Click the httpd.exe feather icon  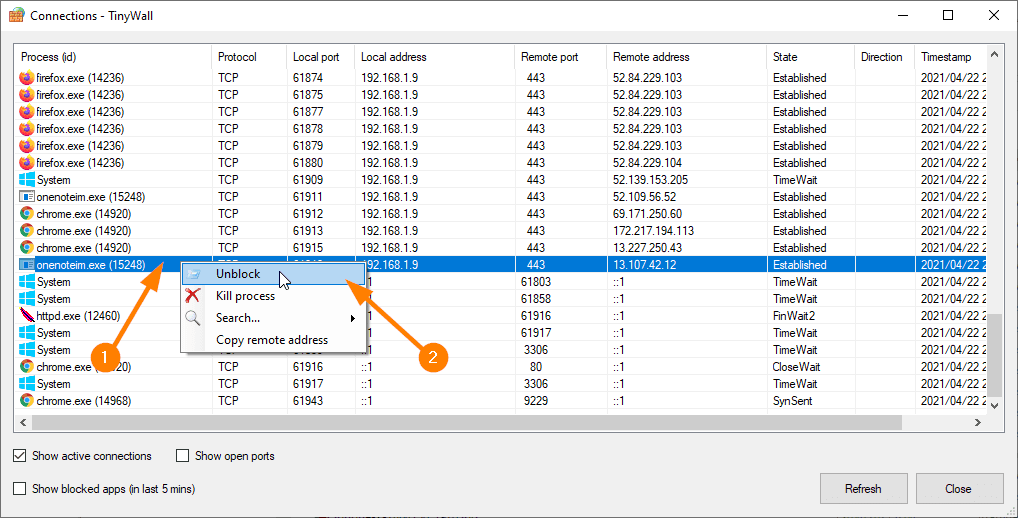point(27,316)
